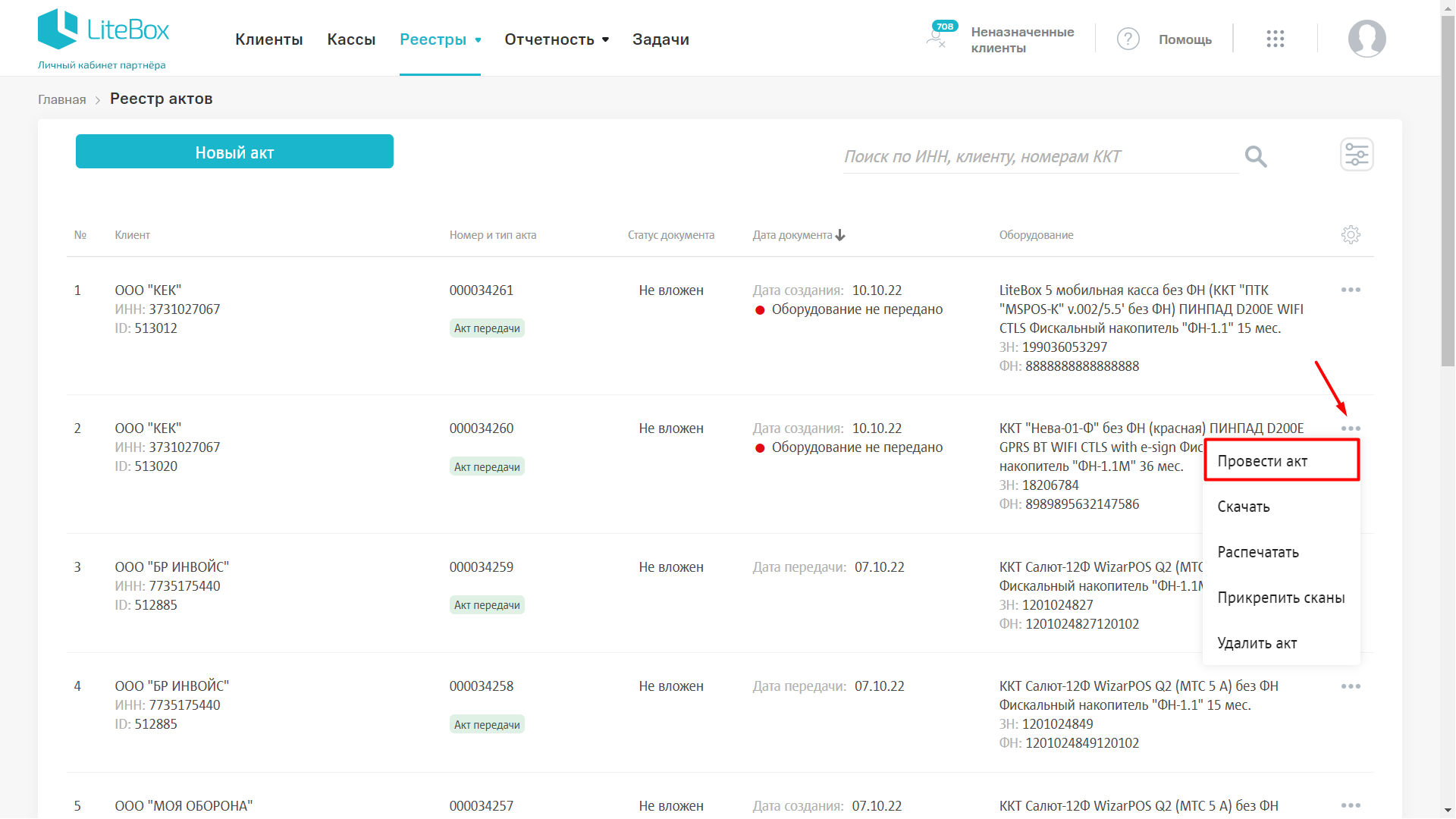Open the filter settings sliders icon

(1357, 155)
